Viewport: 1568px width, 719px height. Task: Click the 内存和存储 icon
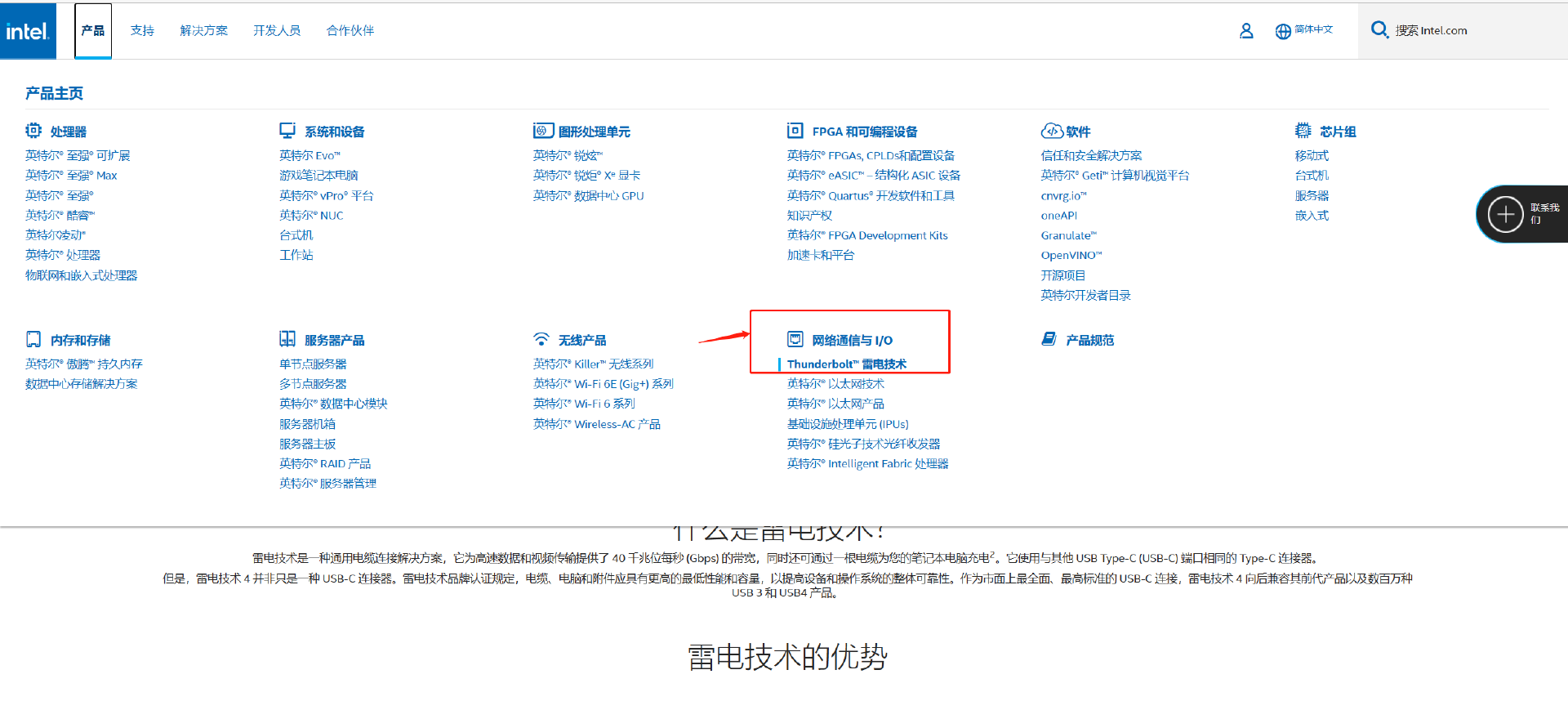pos(33,339)
